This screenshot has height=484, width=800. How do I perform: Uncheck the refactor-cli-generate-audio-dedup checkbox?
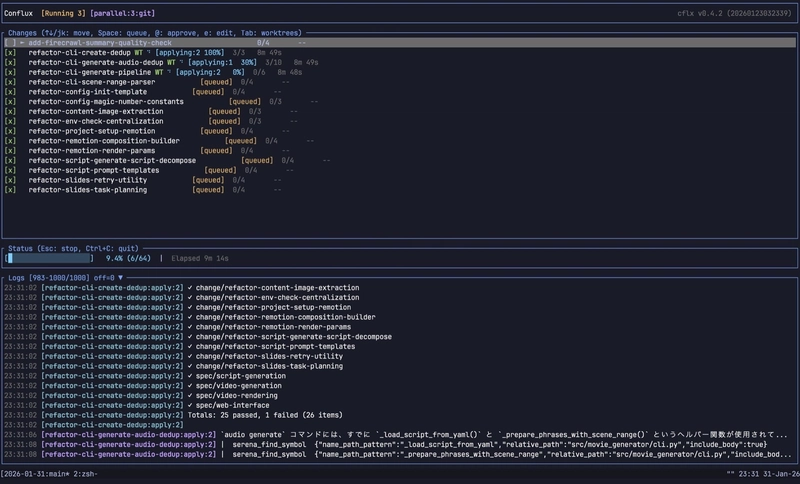click(x=10, y=62)
